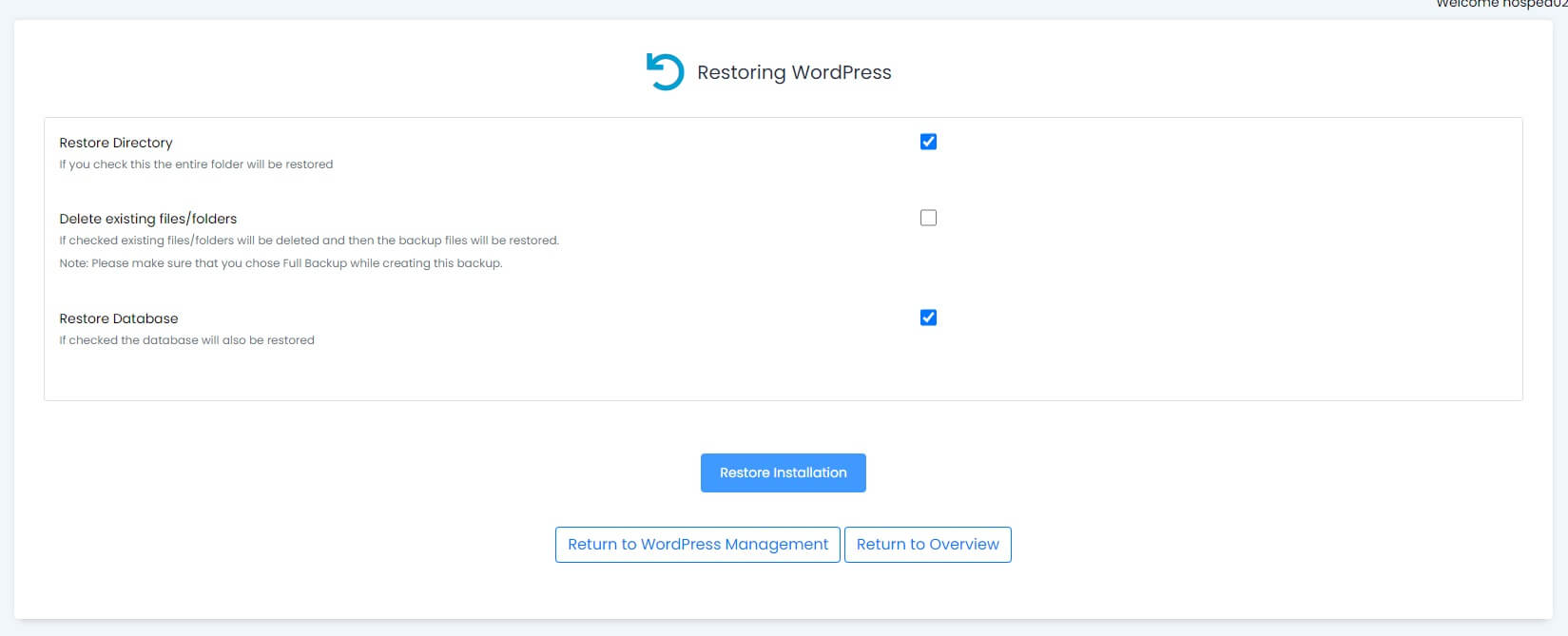The height and width of the screenshot is (636, 1568).
Task: Uncheck the Restore Directory checkbox
Action: [928, 142]
